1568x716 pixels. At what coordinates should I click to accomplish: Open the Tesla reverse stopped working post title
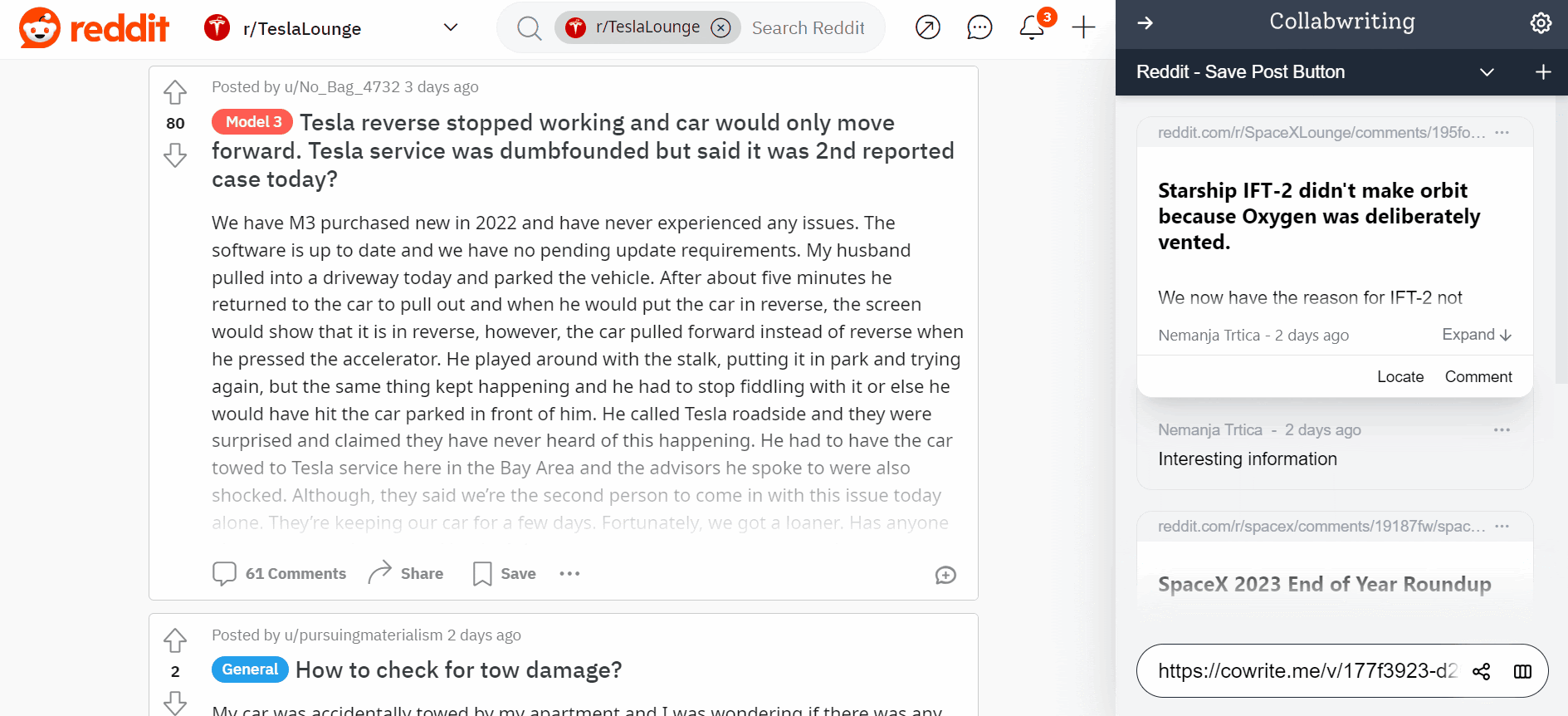(x=583, y=150)
